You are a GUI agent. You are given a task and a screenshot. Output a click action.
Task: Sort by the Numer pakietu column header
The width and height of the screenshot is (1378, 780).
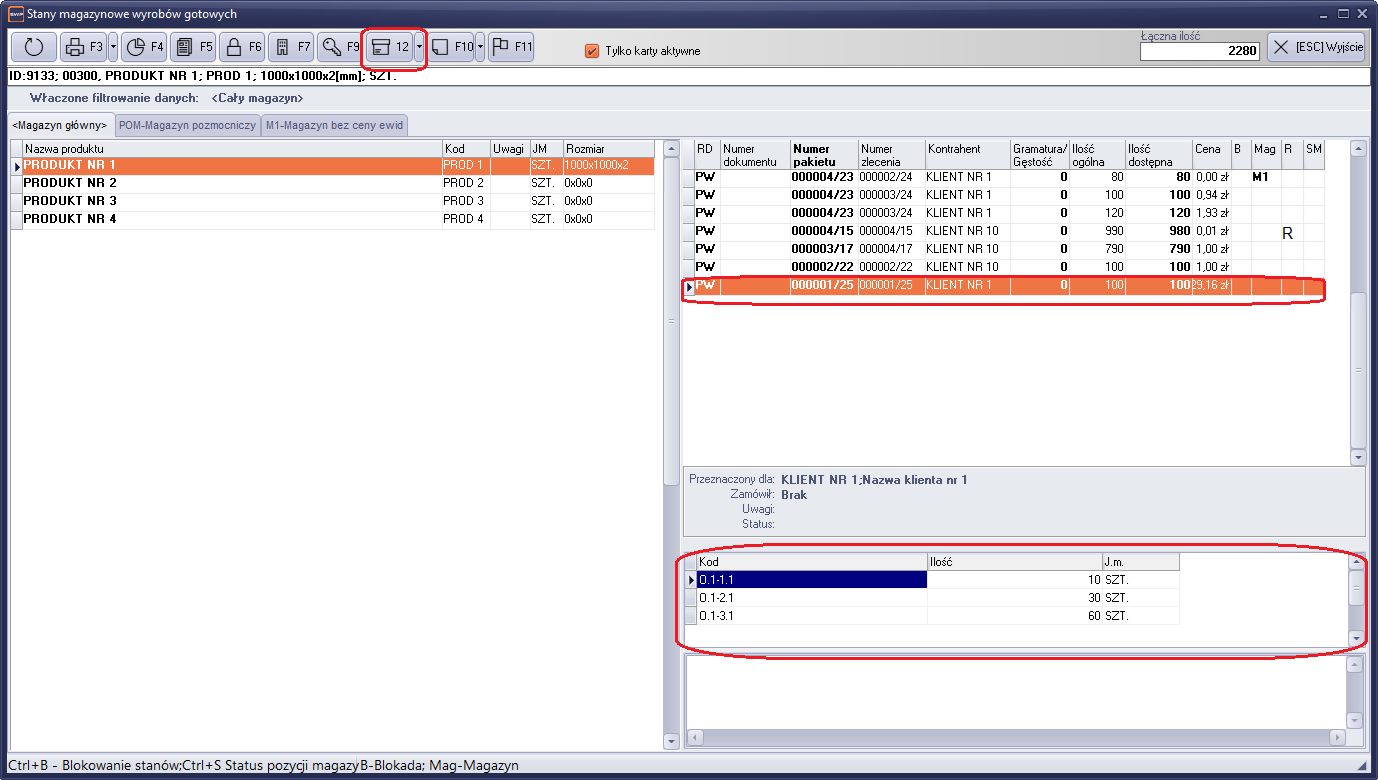pyautogui.click(x=823, y=155)
